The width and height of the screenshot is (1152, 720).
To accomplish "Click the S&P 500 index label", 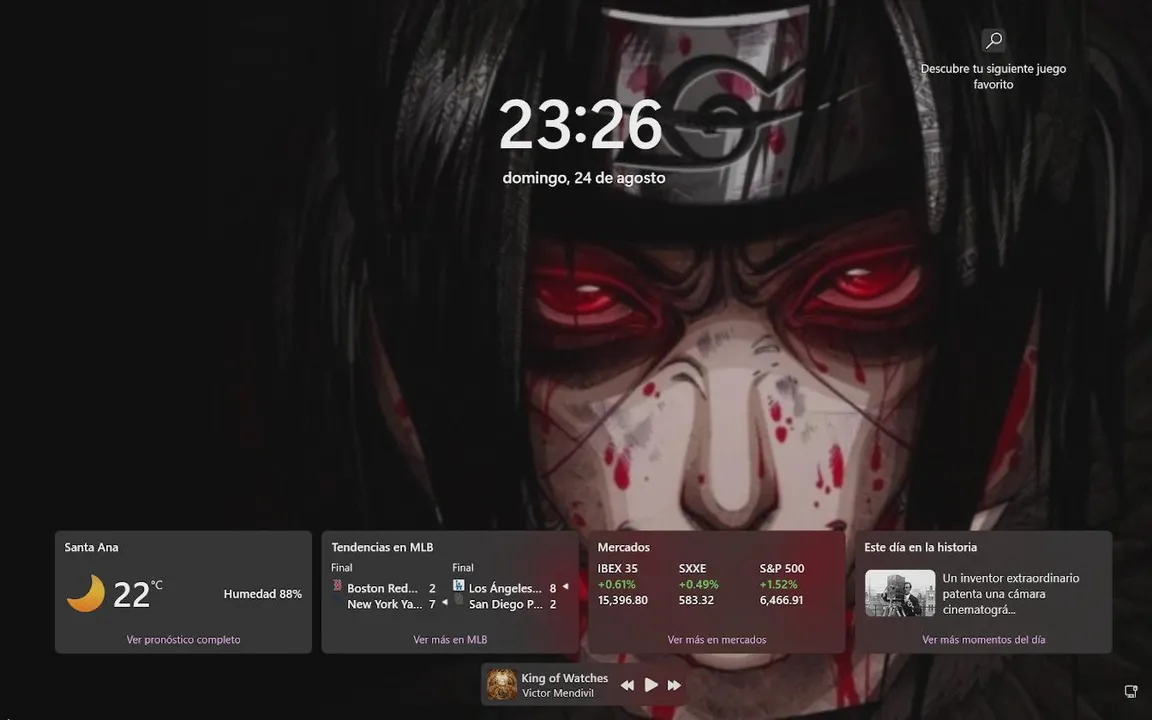I will 782,568.
